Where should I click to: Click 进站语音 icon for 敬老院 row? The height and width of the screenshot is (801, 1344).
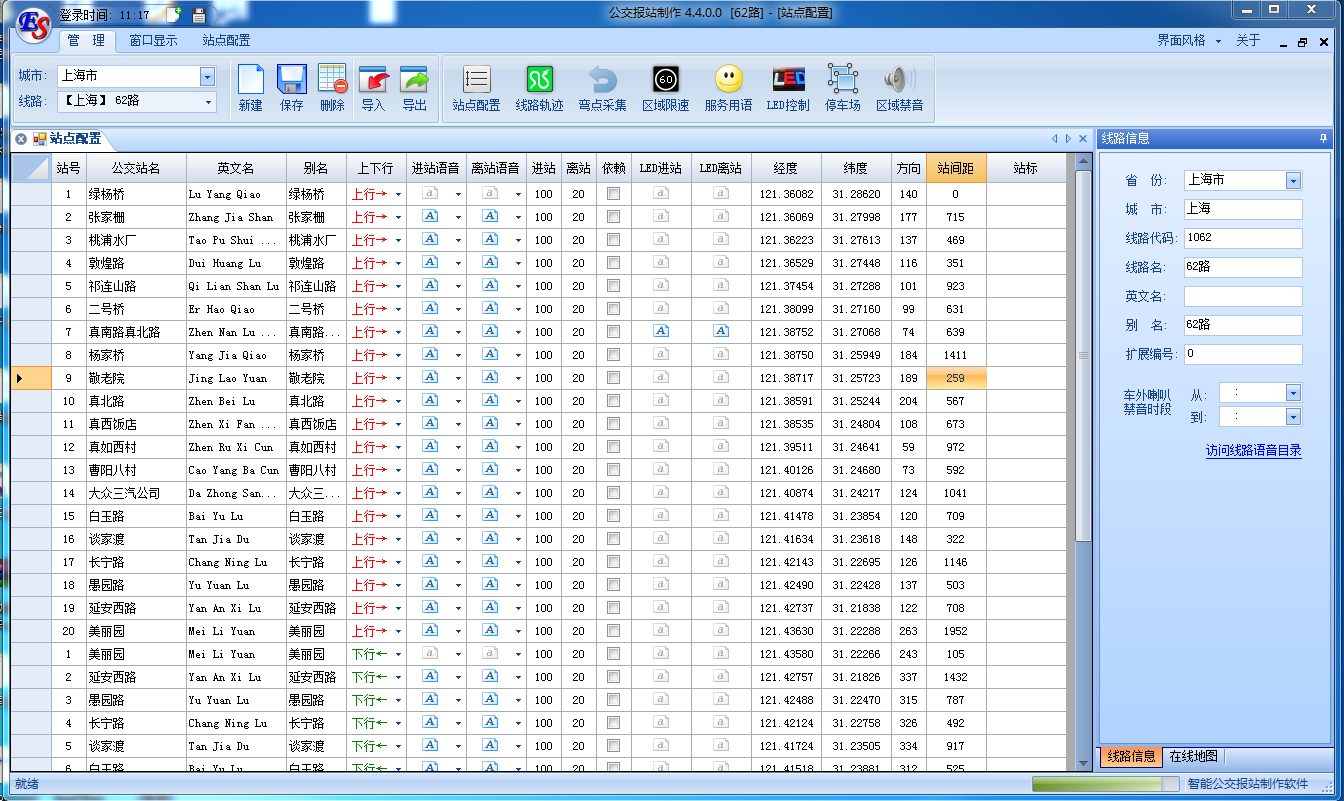tap(430, 377)
